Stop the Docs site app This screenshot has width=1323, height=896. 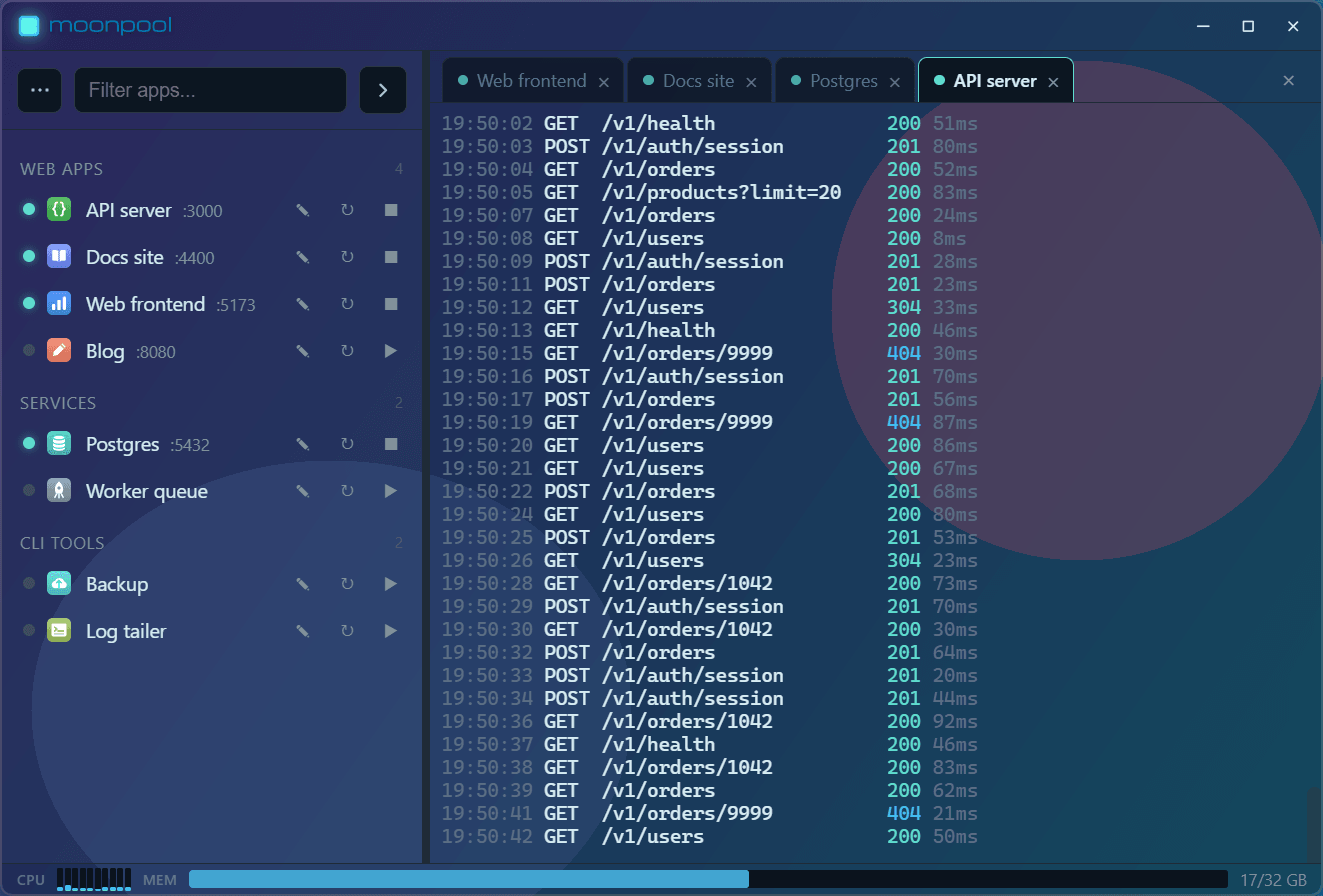click(391, 257)
